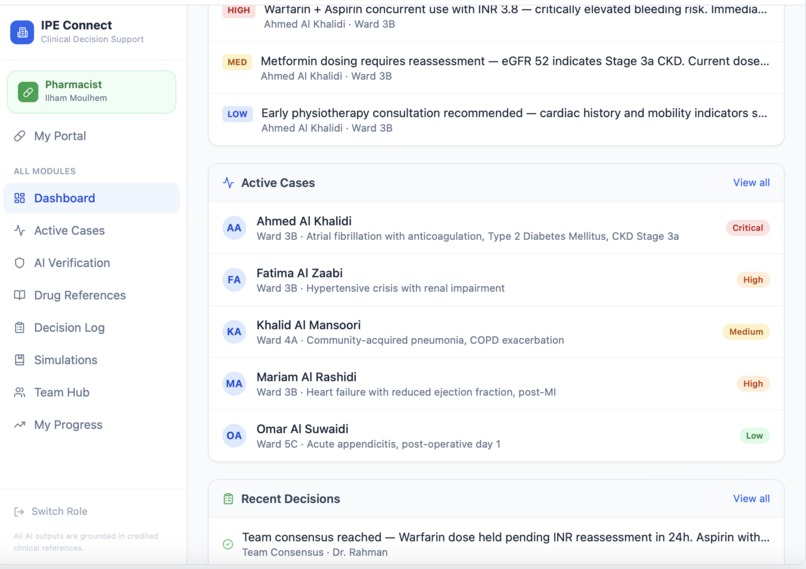Click the IPE Connect title text
This screenshot has width=806, height=569.
[x=77, y=25]
